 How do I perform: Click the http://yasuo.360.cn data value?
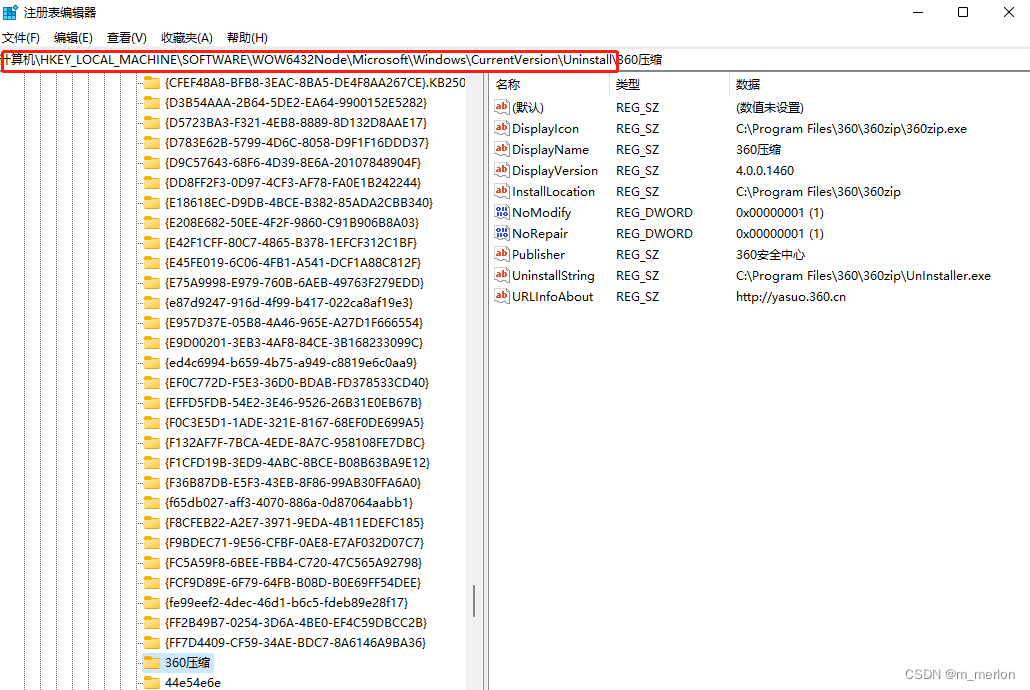click(x=790, y=296)
